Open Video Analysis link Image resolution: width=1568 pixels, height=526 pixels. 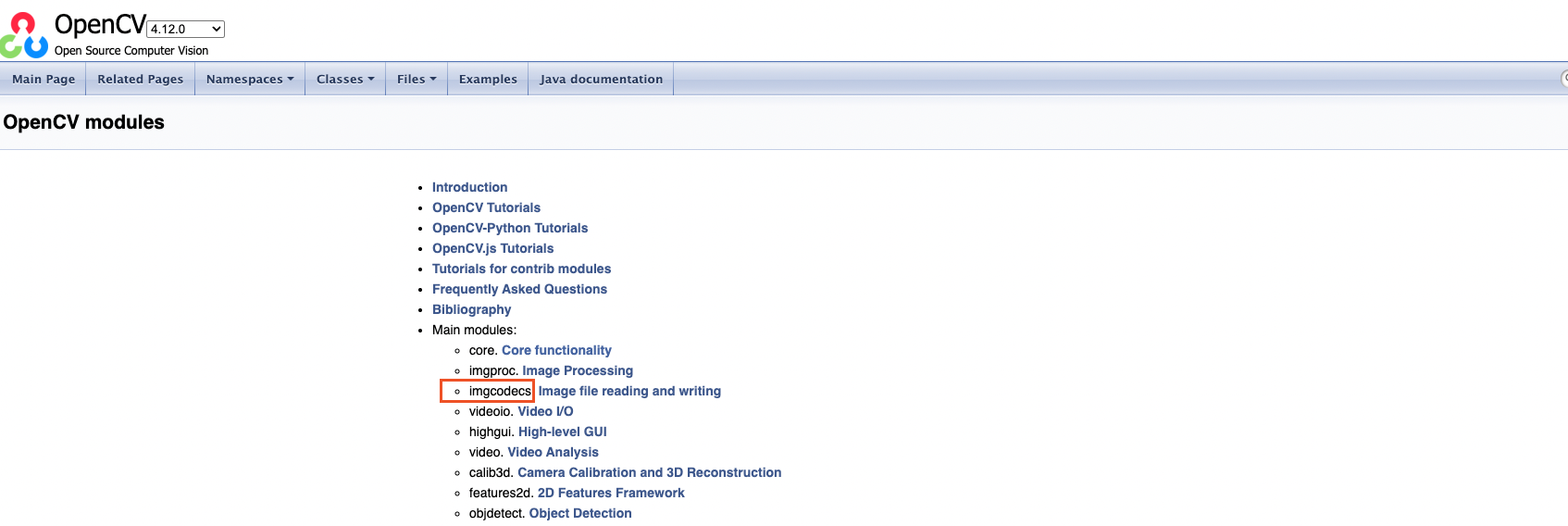click(553, 452)
